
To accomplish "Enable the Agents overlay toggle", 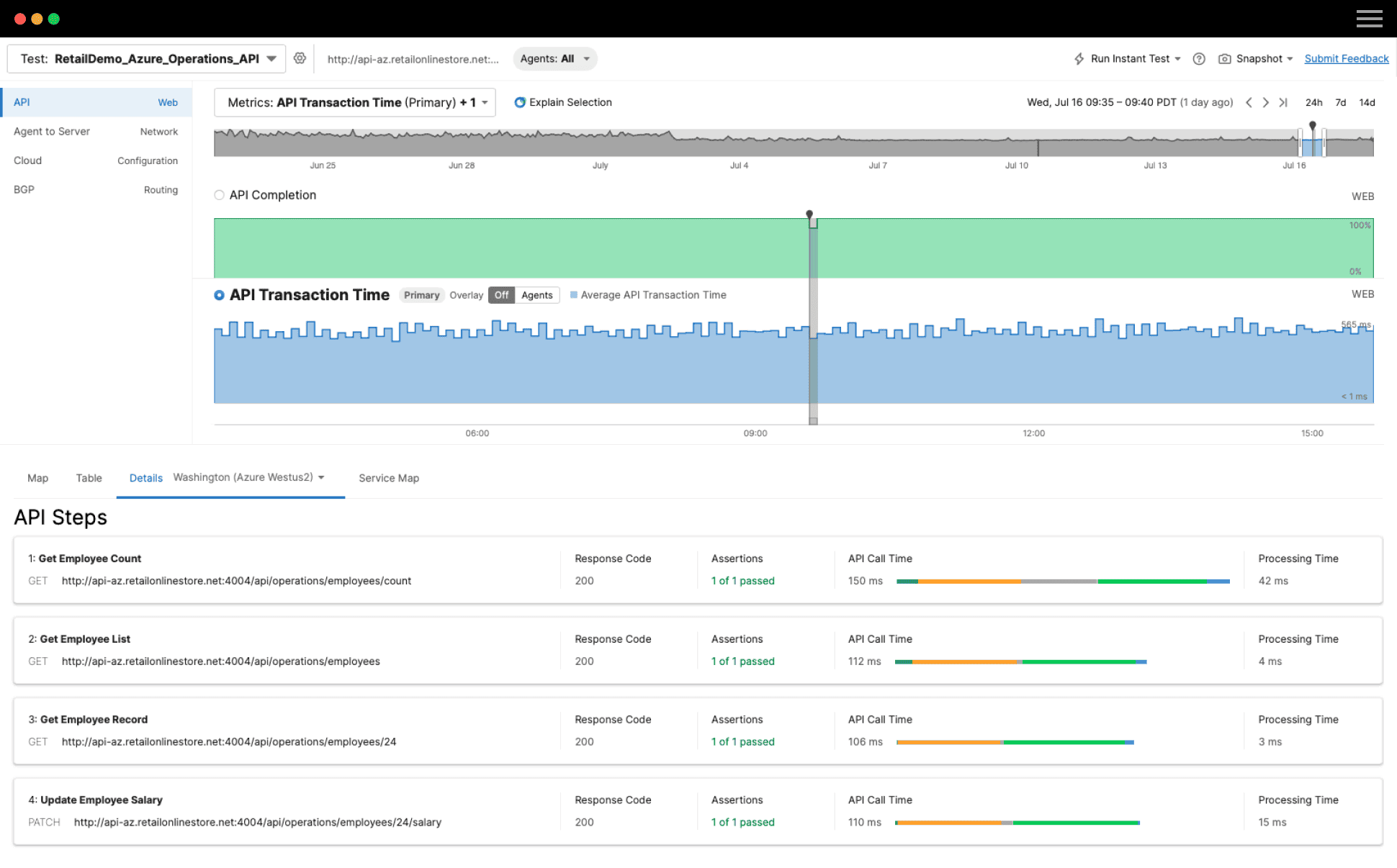I will pyautogui.click(x=536, y=295).
